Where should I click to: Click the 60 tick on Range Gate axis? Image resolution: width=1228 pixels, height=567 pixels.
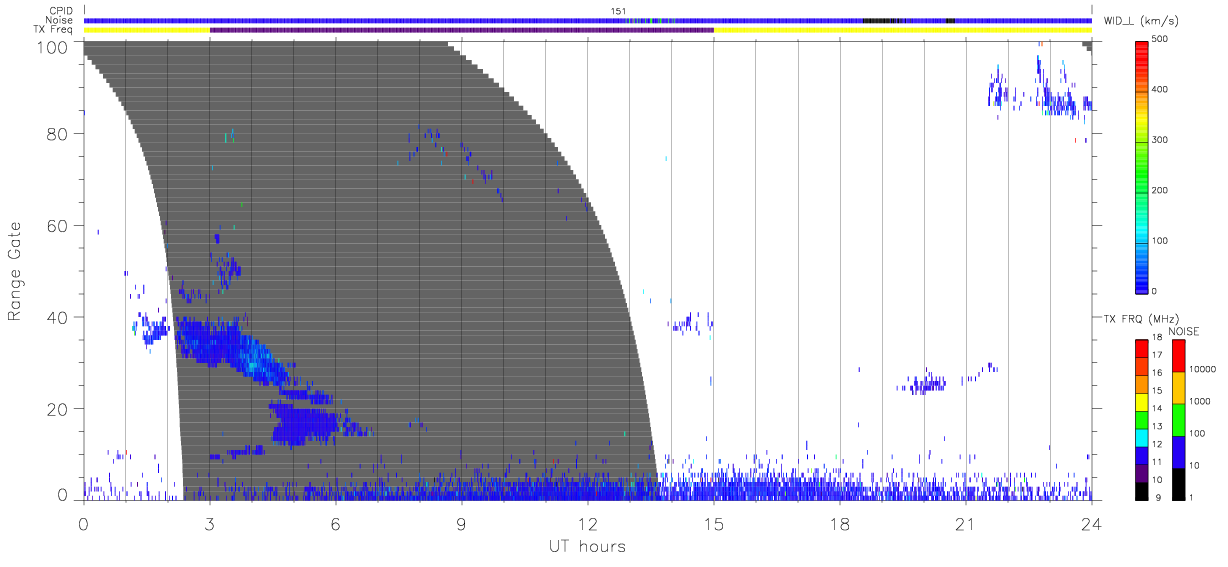(59, 226)
